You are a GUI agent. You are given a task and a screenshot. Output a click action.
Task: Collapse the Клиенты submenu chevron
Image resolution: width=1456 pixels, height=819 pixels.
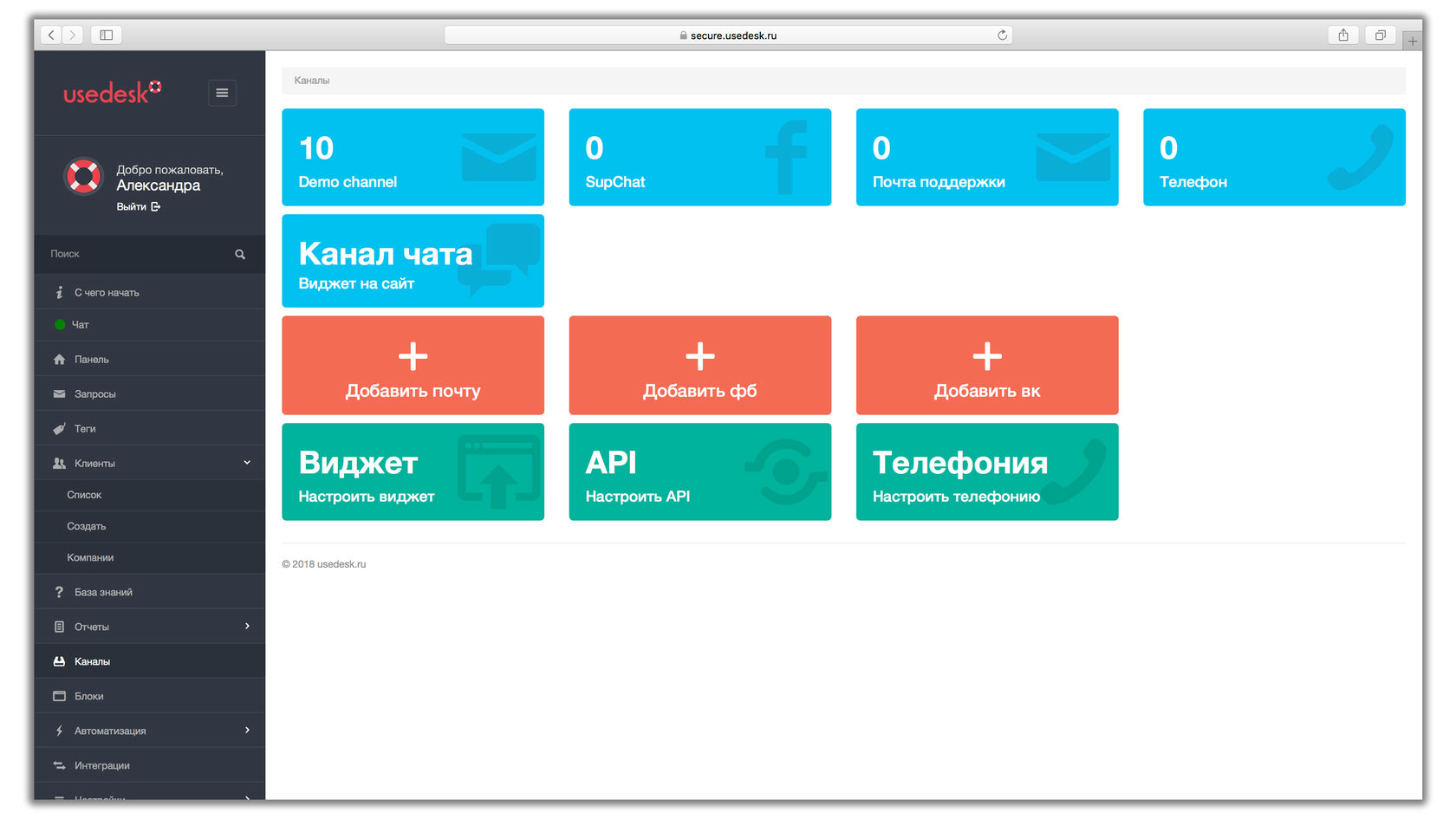point(247,463)
